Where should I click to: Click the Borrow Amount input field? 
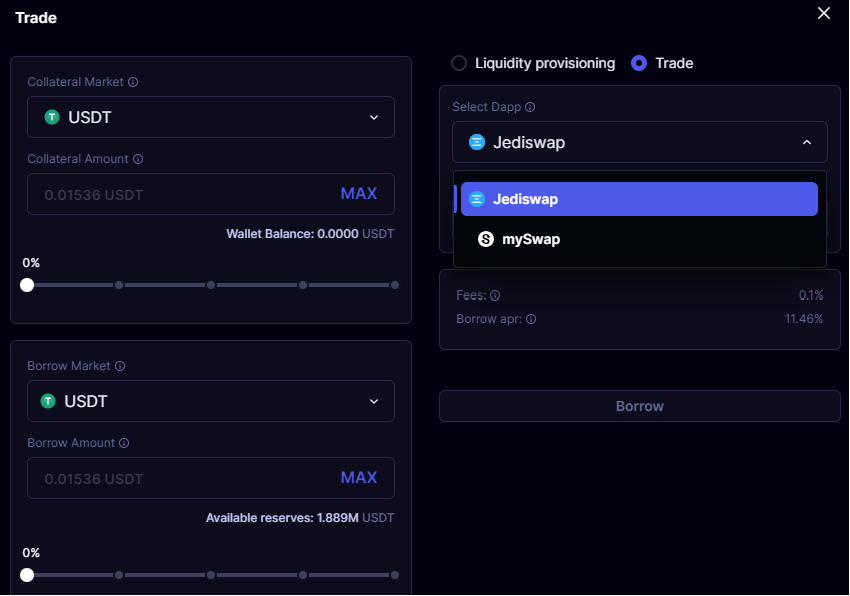click(x=211, y=478)
